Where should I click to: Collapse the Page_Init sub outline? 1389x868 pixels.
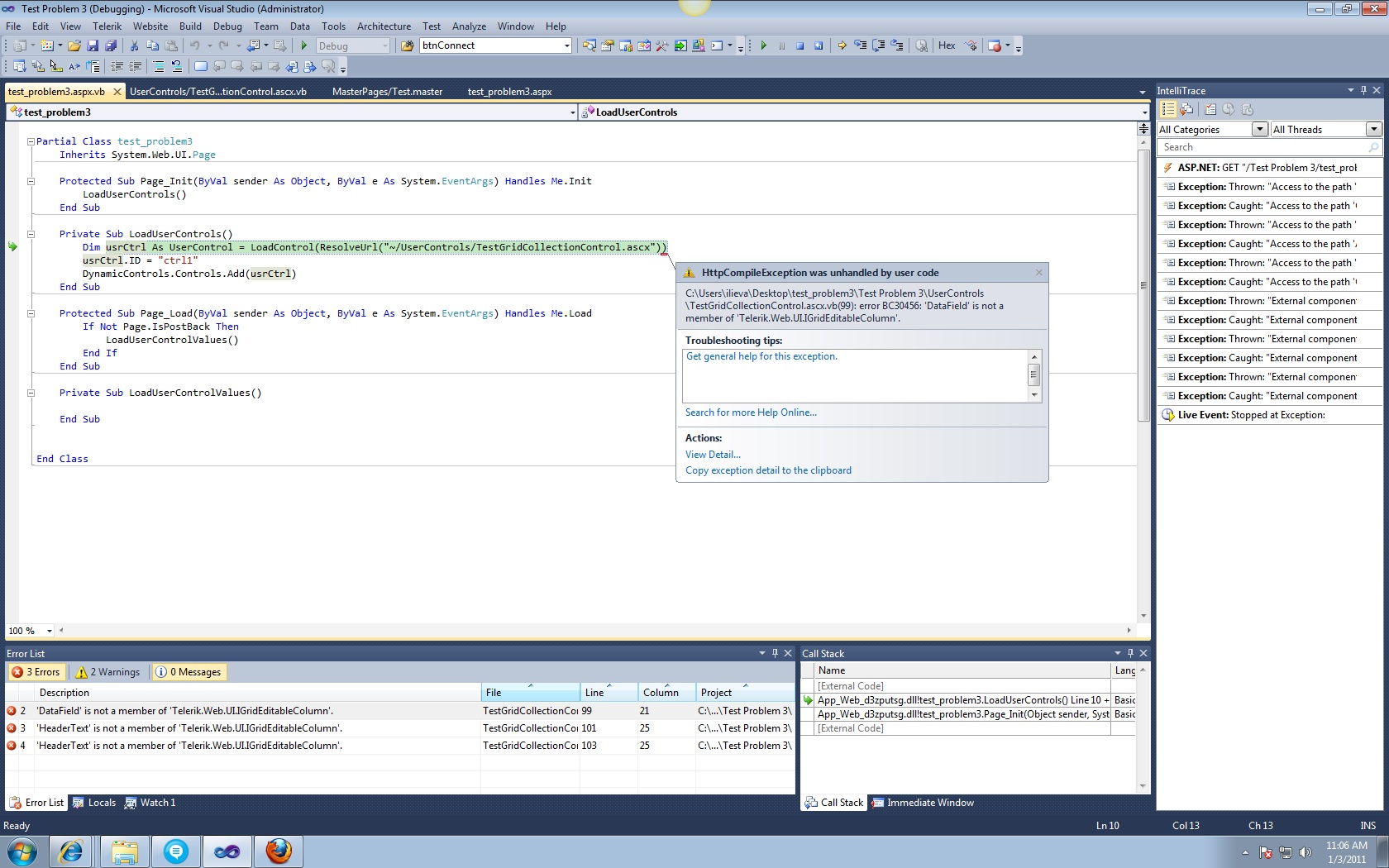click(31, 181)
